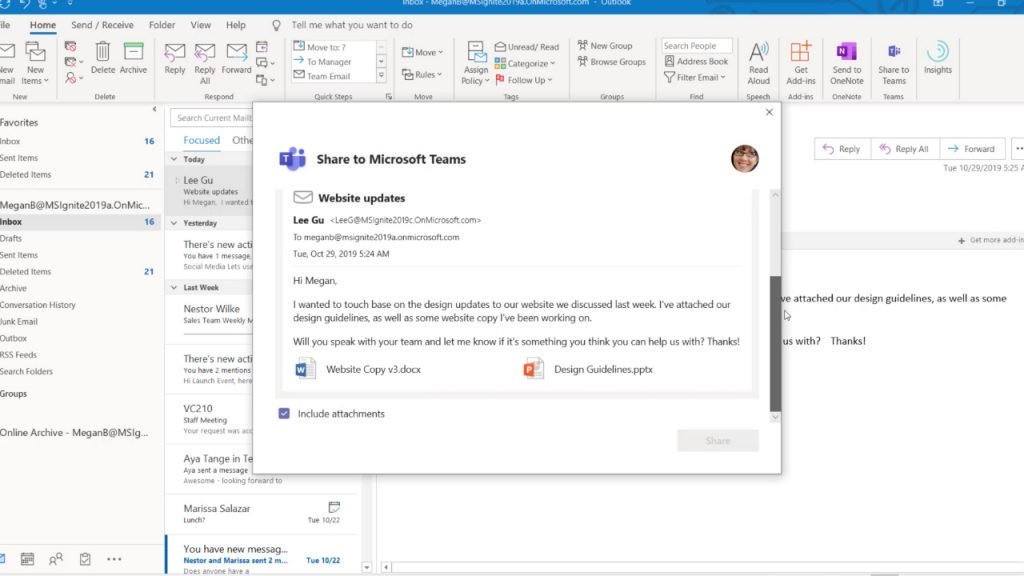Click the Share button in dialog
This screenshot has width=1024, height=576.
point(718,441)
